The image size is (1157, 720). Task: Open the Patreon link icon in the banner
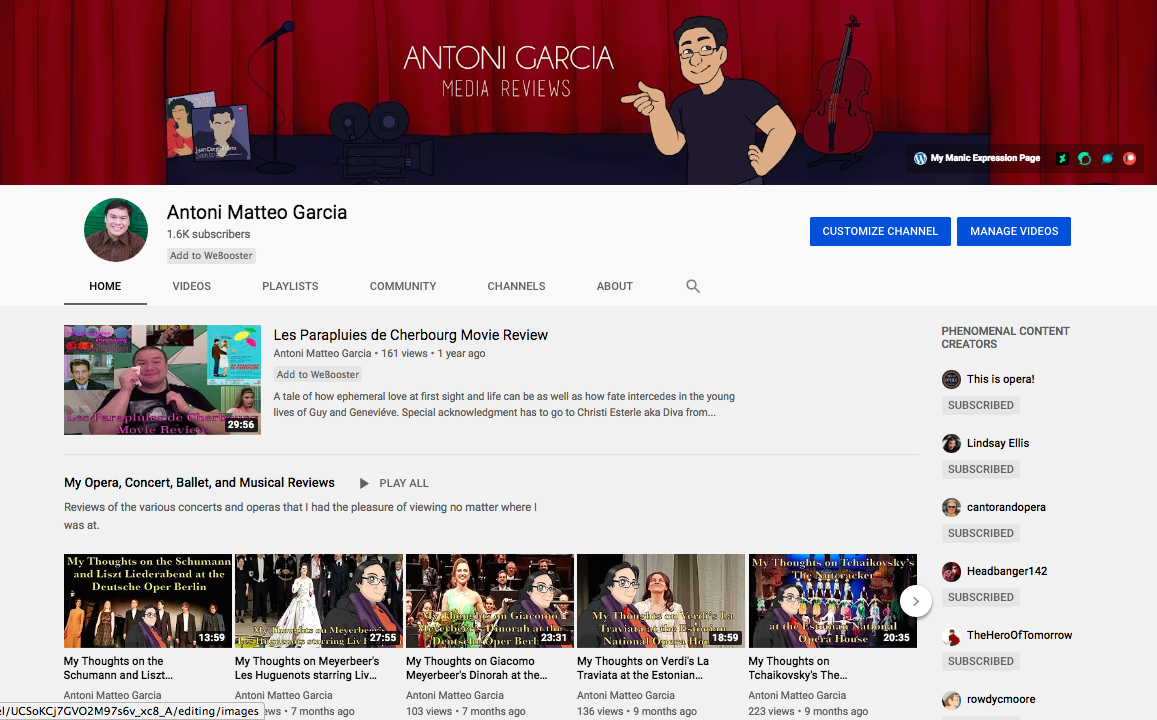pos(1130,158)
